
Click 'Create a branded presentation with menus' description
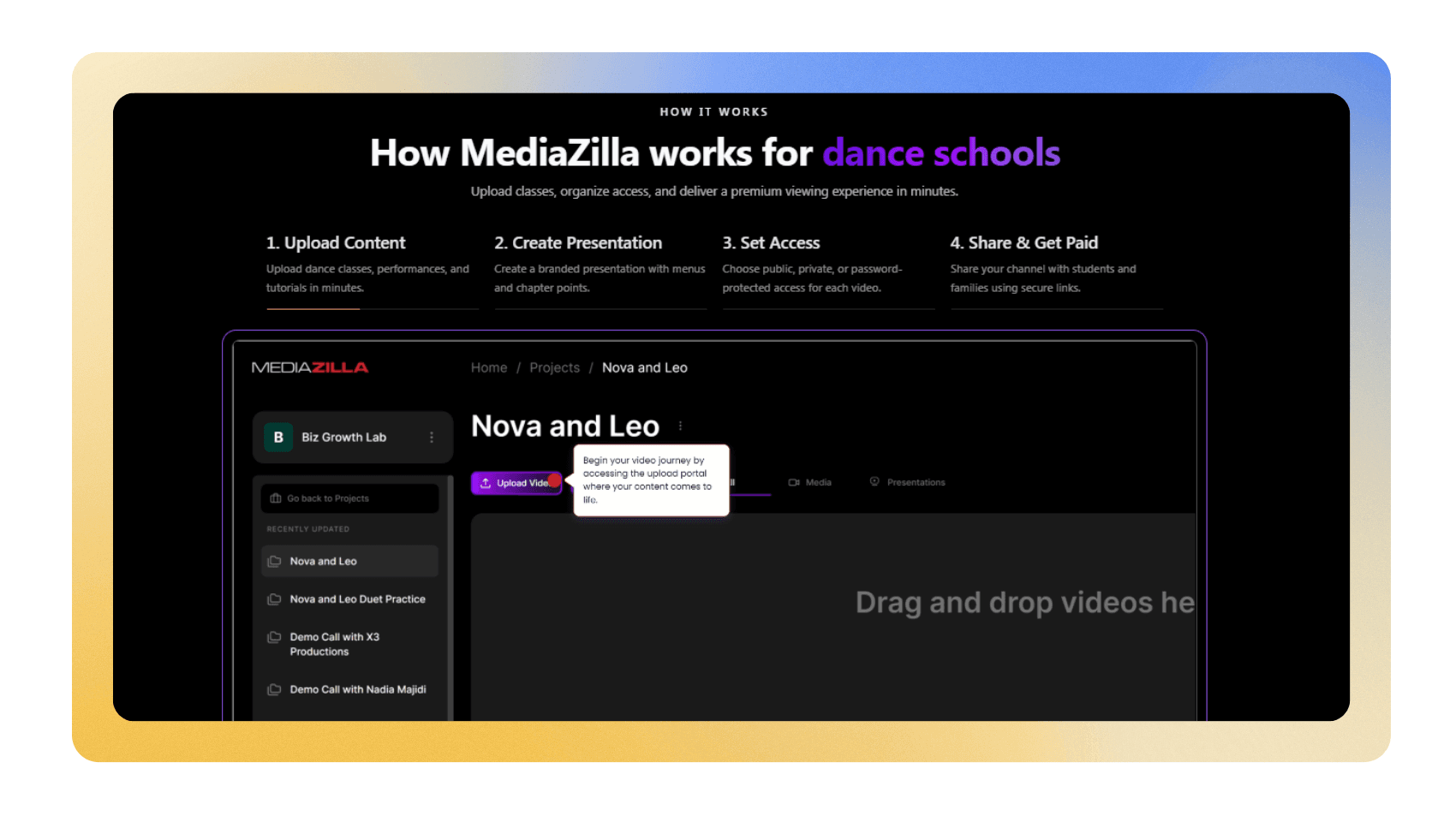click(600, 278)
